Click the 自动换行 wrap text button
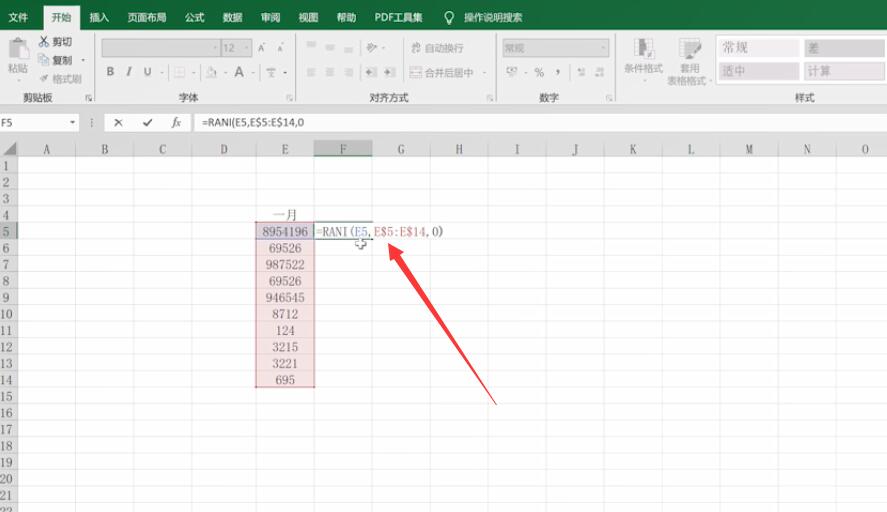 [x=437, y=48]
